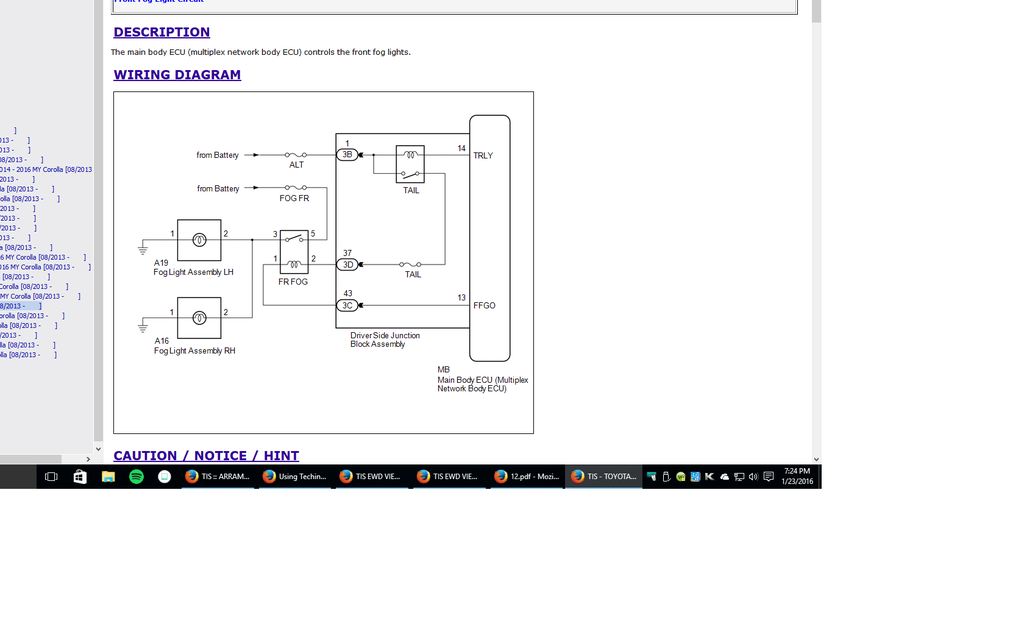Open sidebar entry '014 - 2016 MY Corolla'

(x=46, y=169)
